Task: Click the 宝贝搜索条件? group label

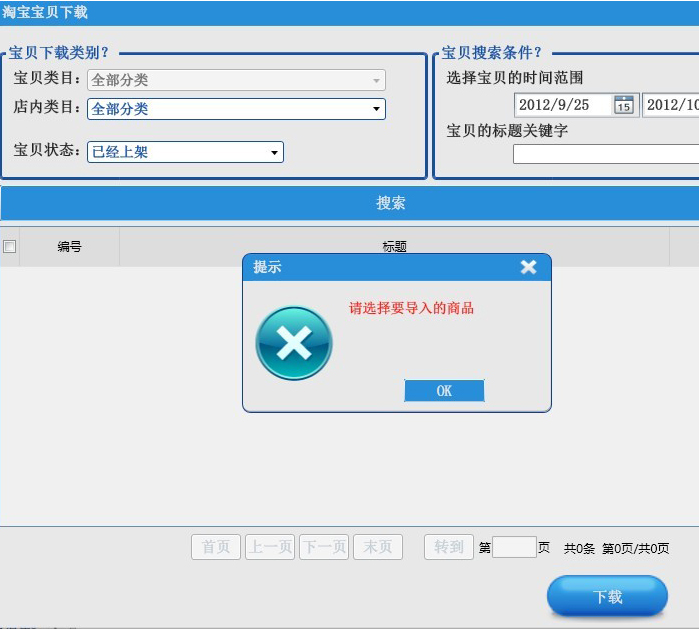Action: tap(492, 53)
